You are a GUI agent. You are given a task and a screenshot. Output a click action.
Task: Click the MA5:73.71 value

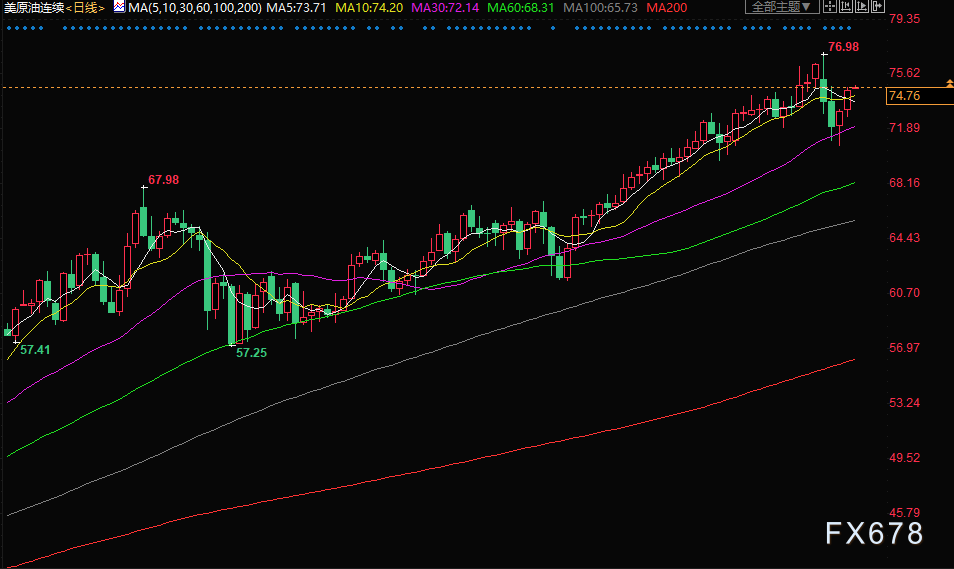click(x=296, y=8)
